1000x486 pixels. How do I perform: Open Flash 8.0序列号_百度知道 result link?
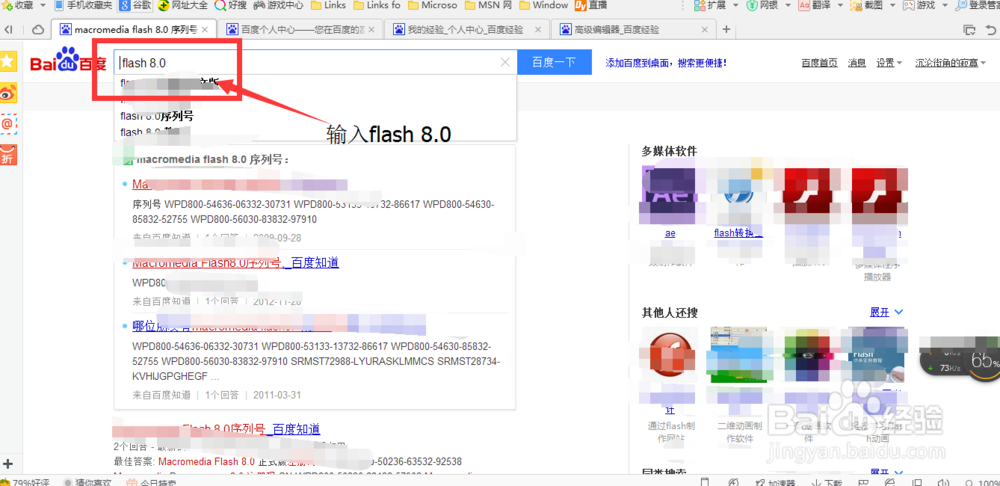pos(251,429)
